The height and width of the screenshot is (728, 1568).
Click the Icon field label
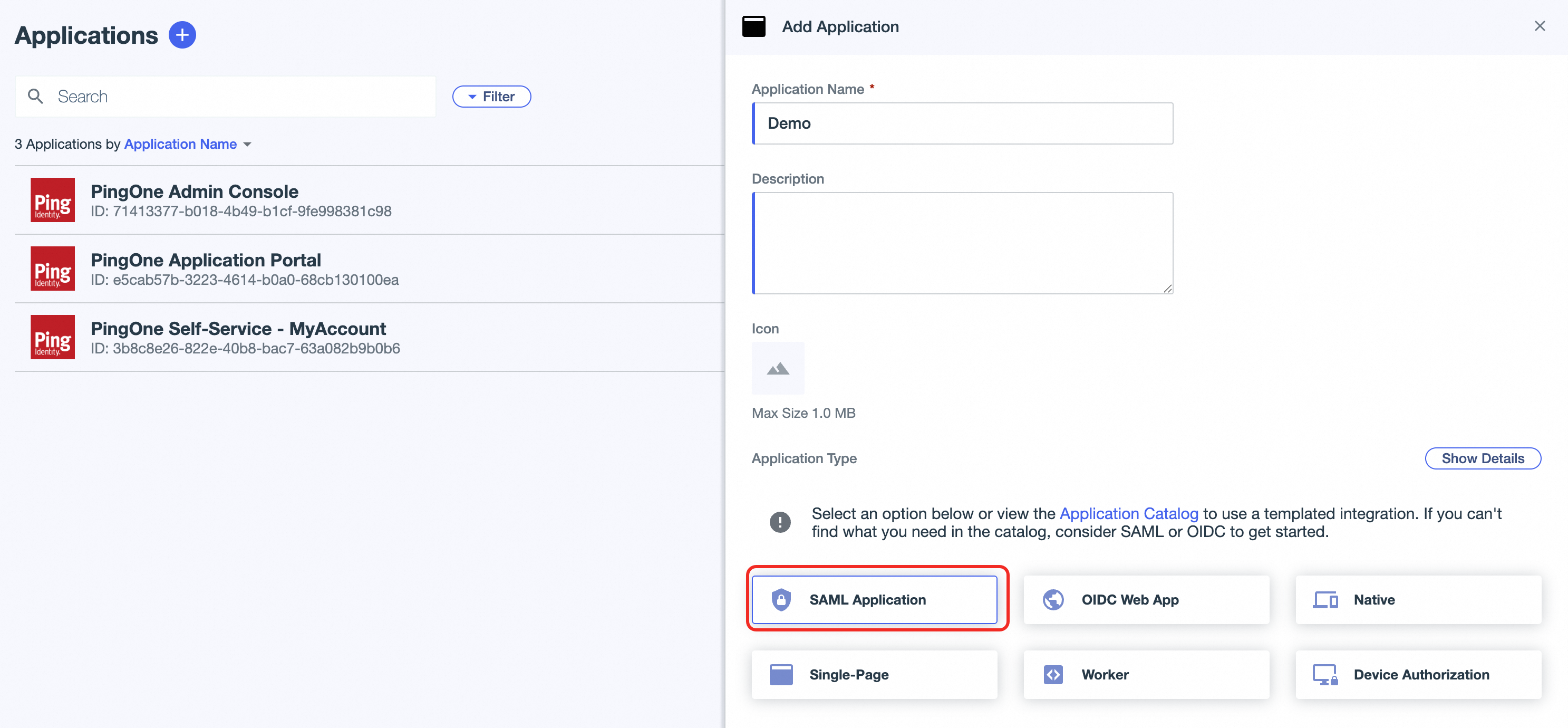tap(765, 328)
